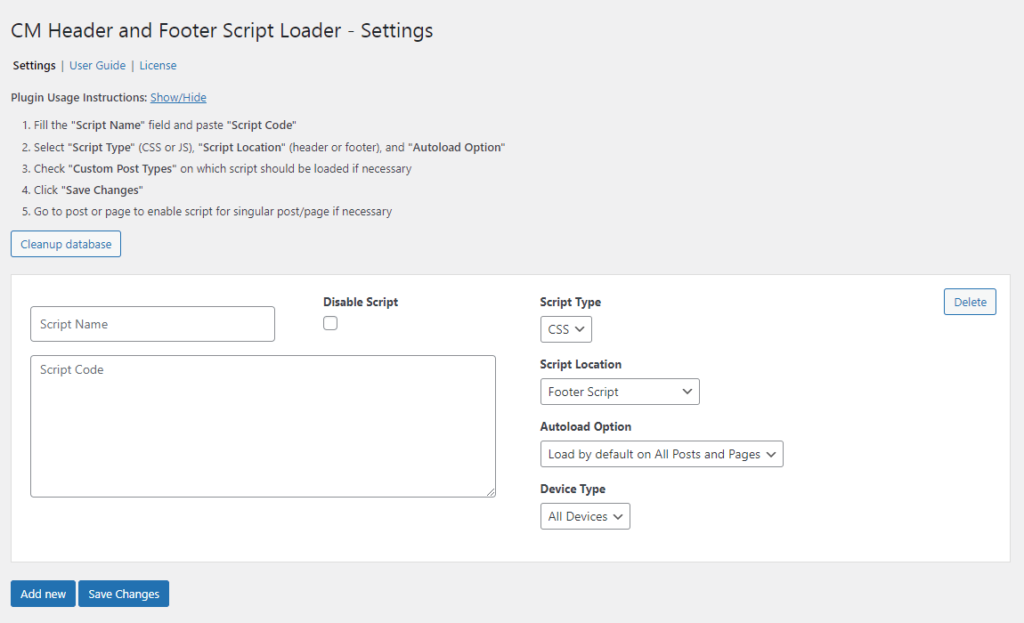Change Script Type from CSS selector

click(x=566, y=329)
